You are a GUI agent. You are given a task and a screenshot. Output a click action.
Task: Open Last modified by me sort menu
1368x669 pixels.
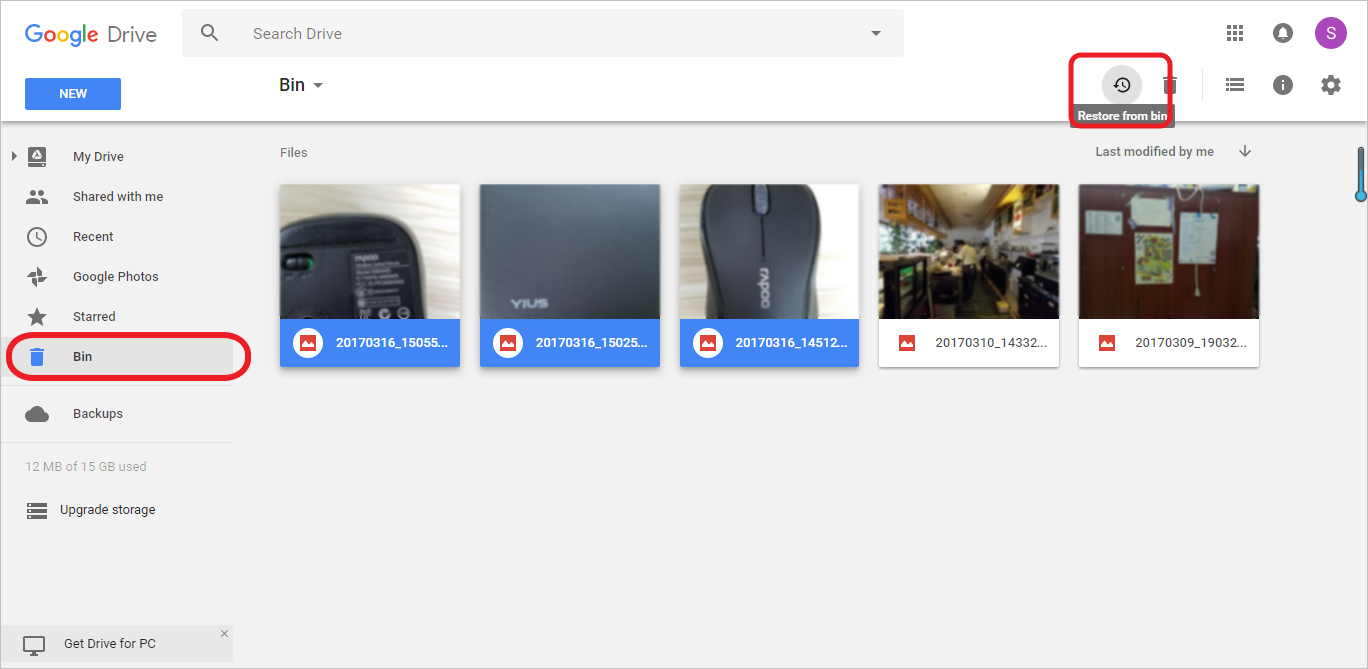pos(1154,152)
